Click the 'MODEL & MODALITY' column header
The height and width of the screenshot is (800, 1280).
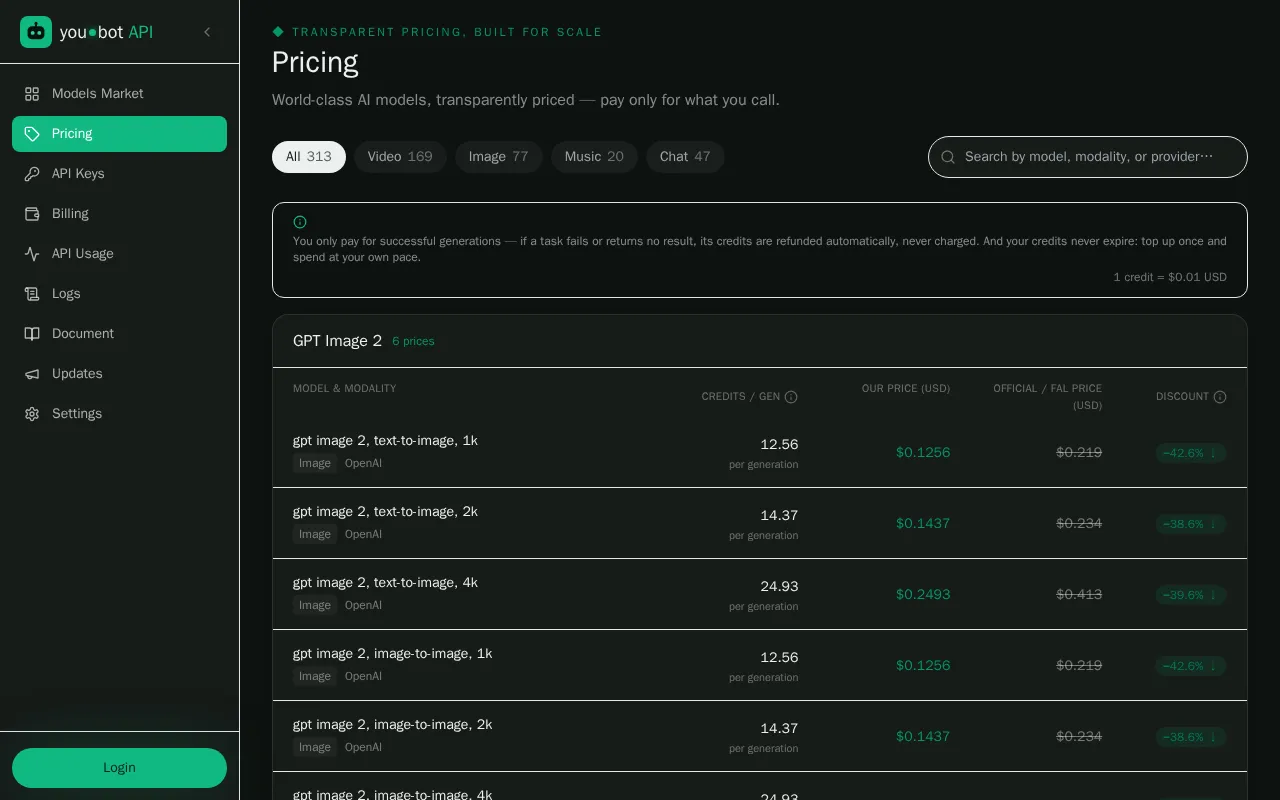click(344, 388)
